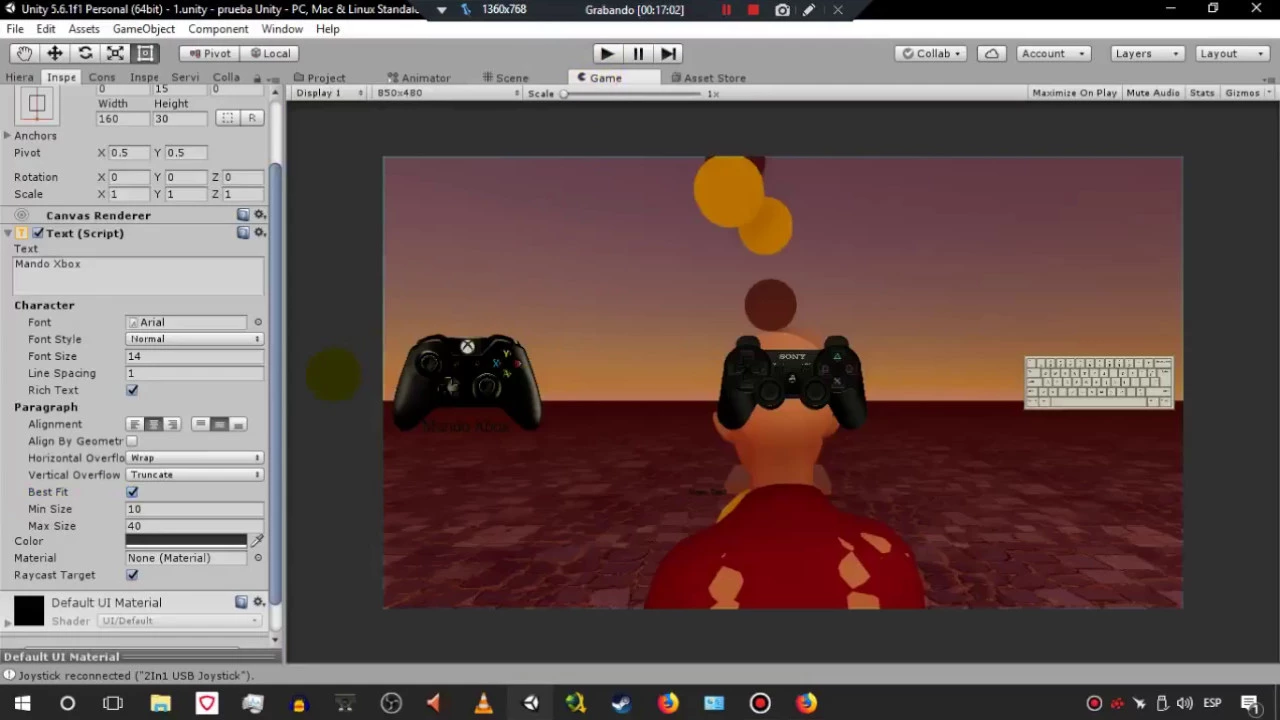Viewport: 1280px width, 720px height.
Task: Align text to top vertically
Action: pos(200,424)
